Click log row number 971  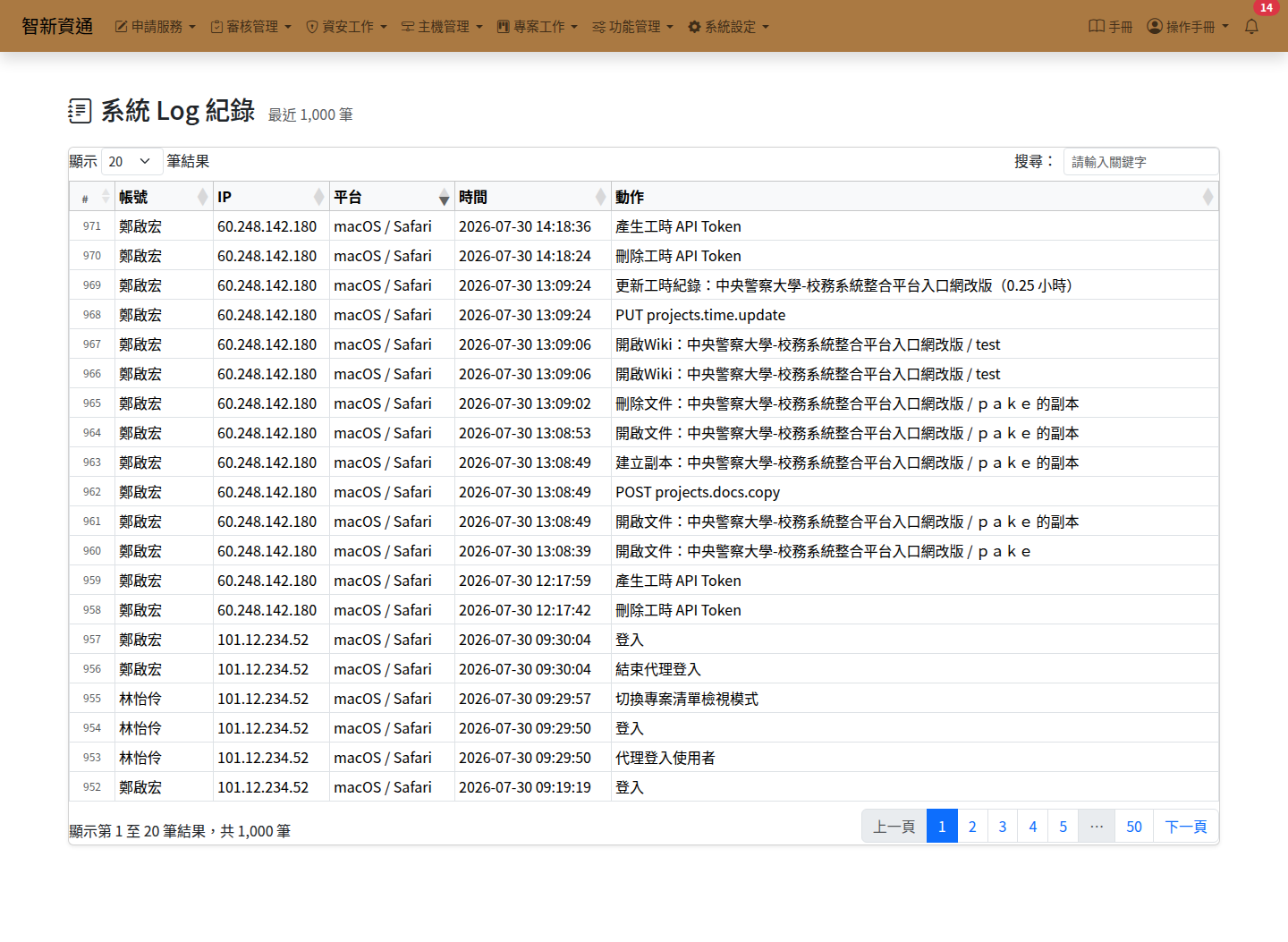pos(92,226)
